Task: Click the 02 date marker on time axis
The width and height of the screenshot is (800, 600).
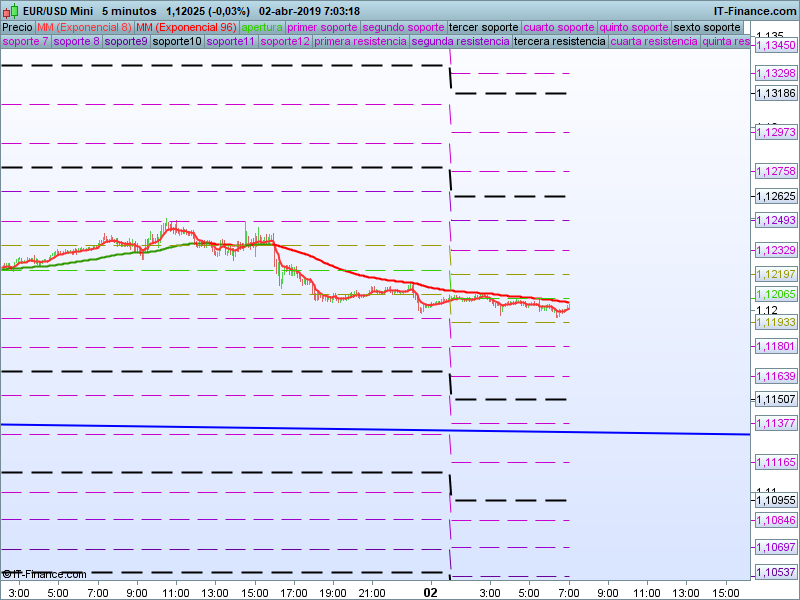Action: pyautogui.click(x=431, y=592)
